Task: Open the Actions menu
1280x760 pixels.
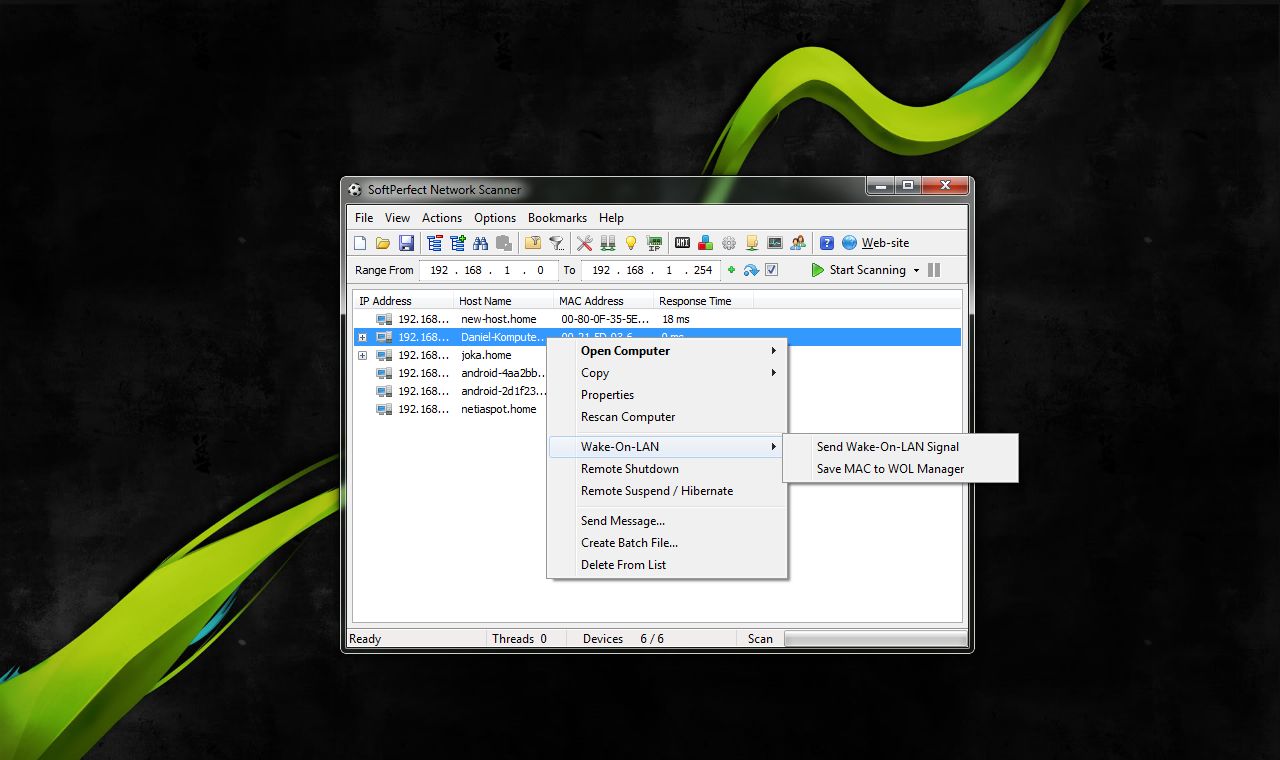Action: click(442, 218)
